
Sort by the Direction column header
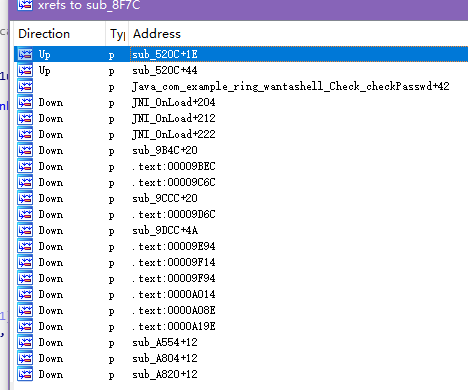coord(60,34)
